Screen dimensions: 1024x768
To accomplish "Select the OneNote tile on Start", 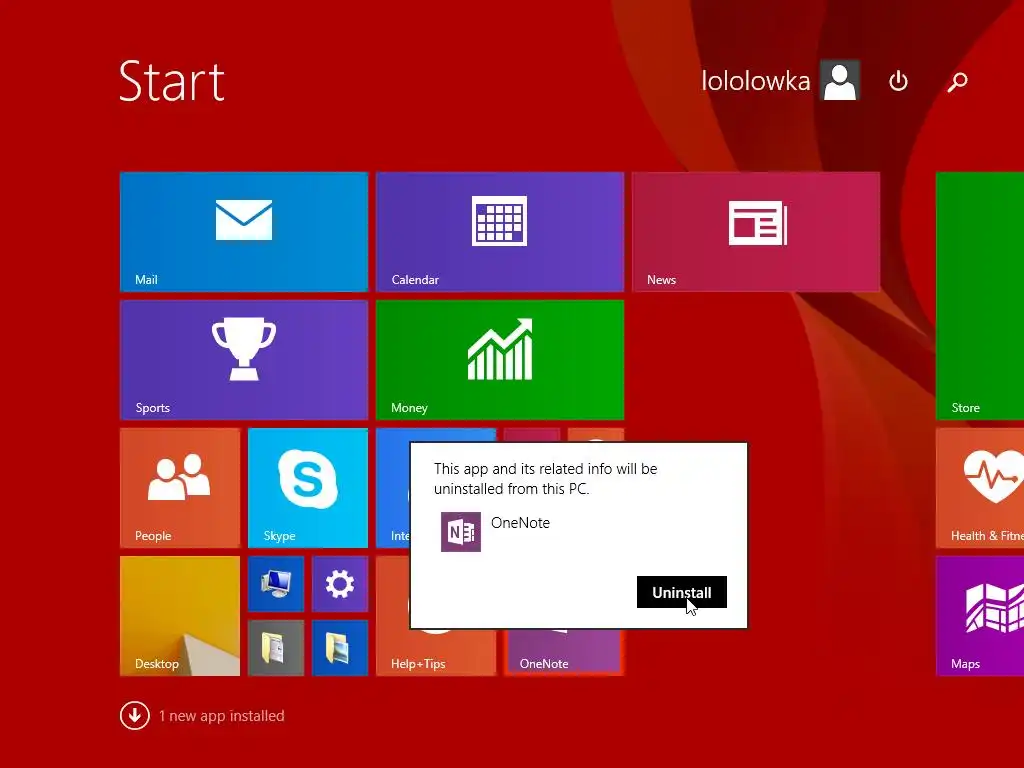I will [x=564, y=652].
